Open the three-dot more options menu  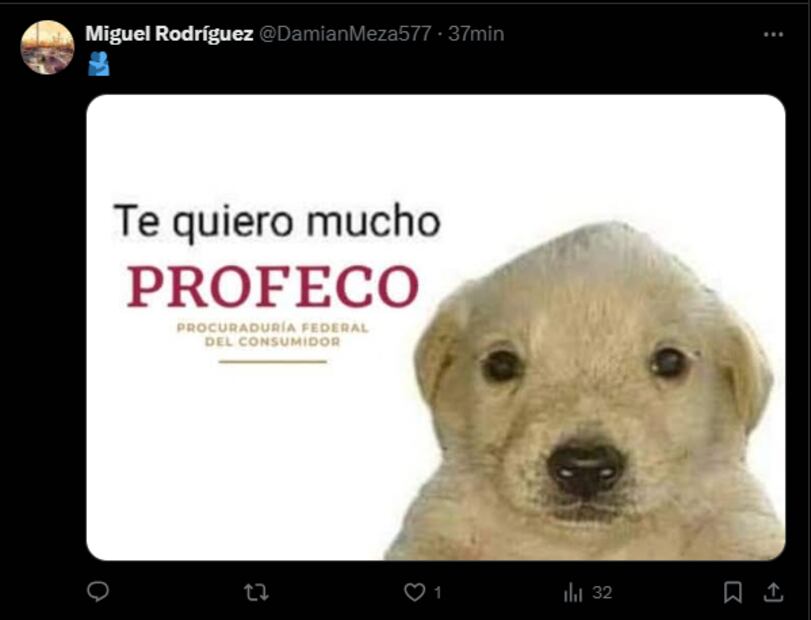pyautogui.click(x=773, y=34)
